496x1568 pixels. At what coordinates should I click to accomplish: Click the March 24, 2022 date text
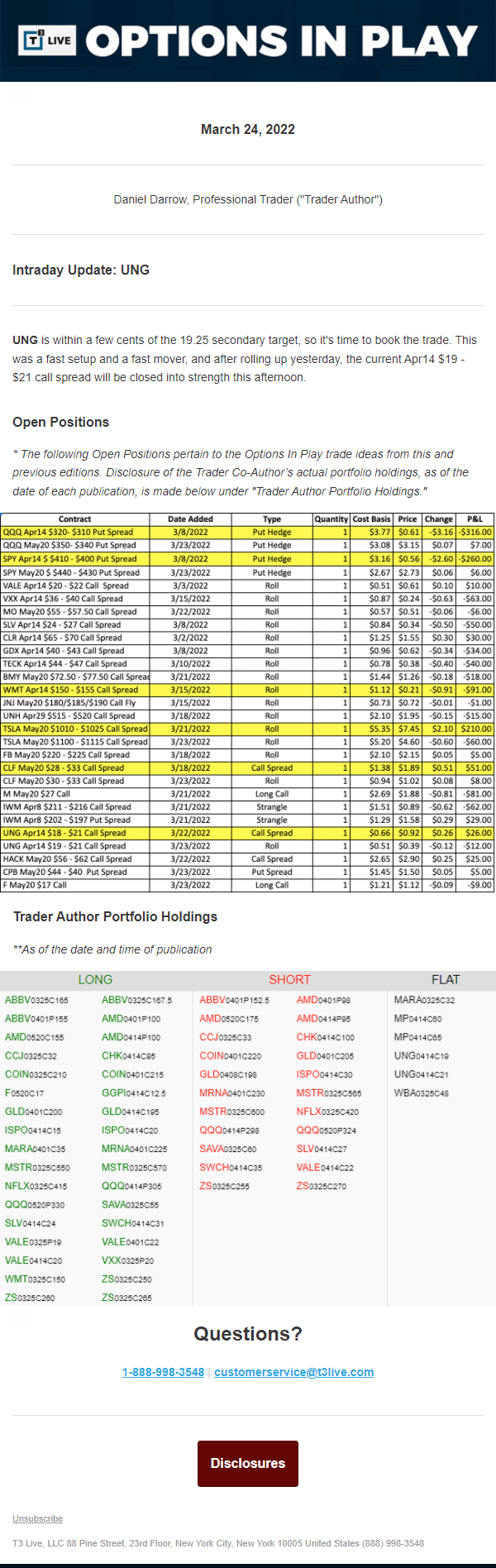click(x=248, y=129)
